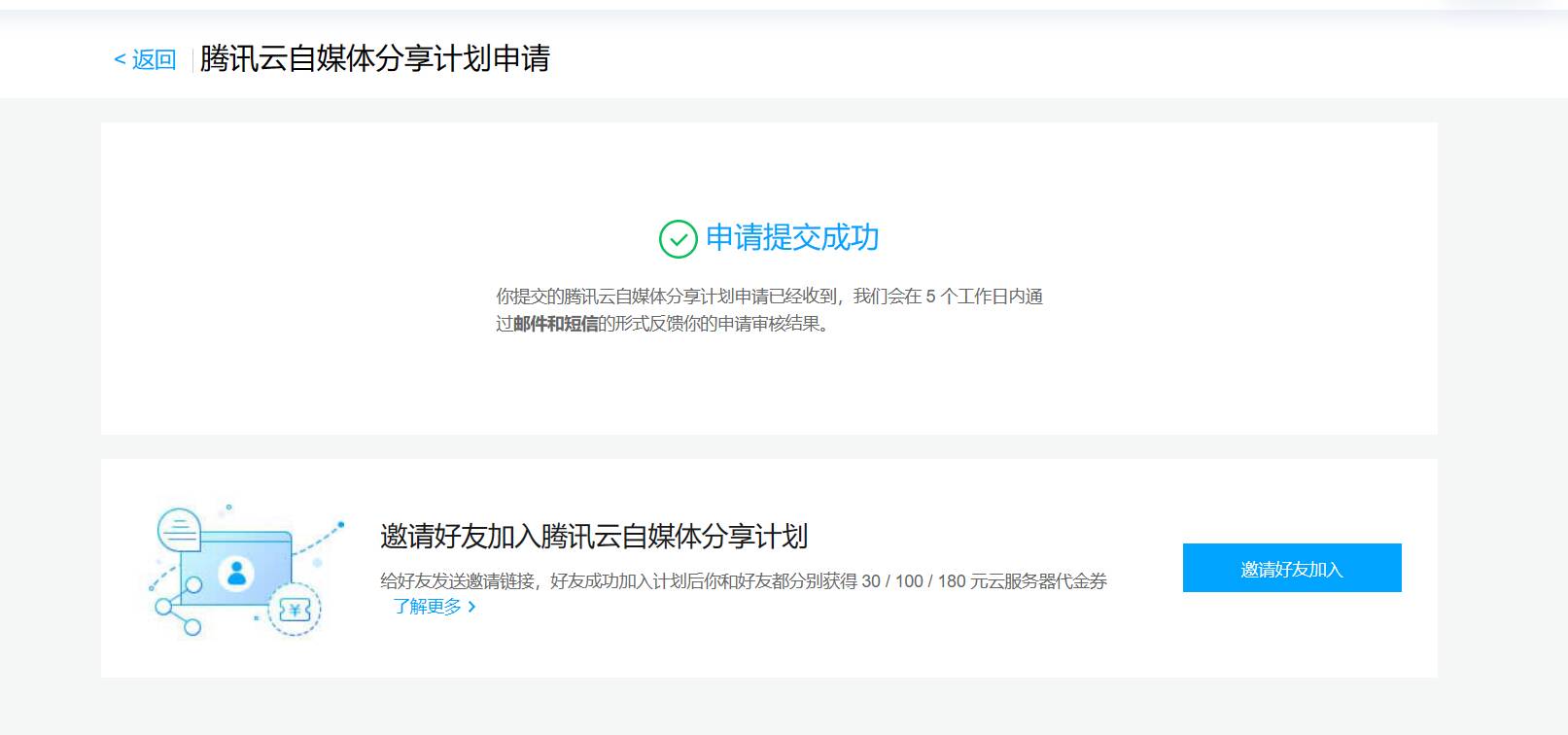Click the green success checkmark icon
The width and height of the screenshot is (1568, 735).
coord(678,238)
